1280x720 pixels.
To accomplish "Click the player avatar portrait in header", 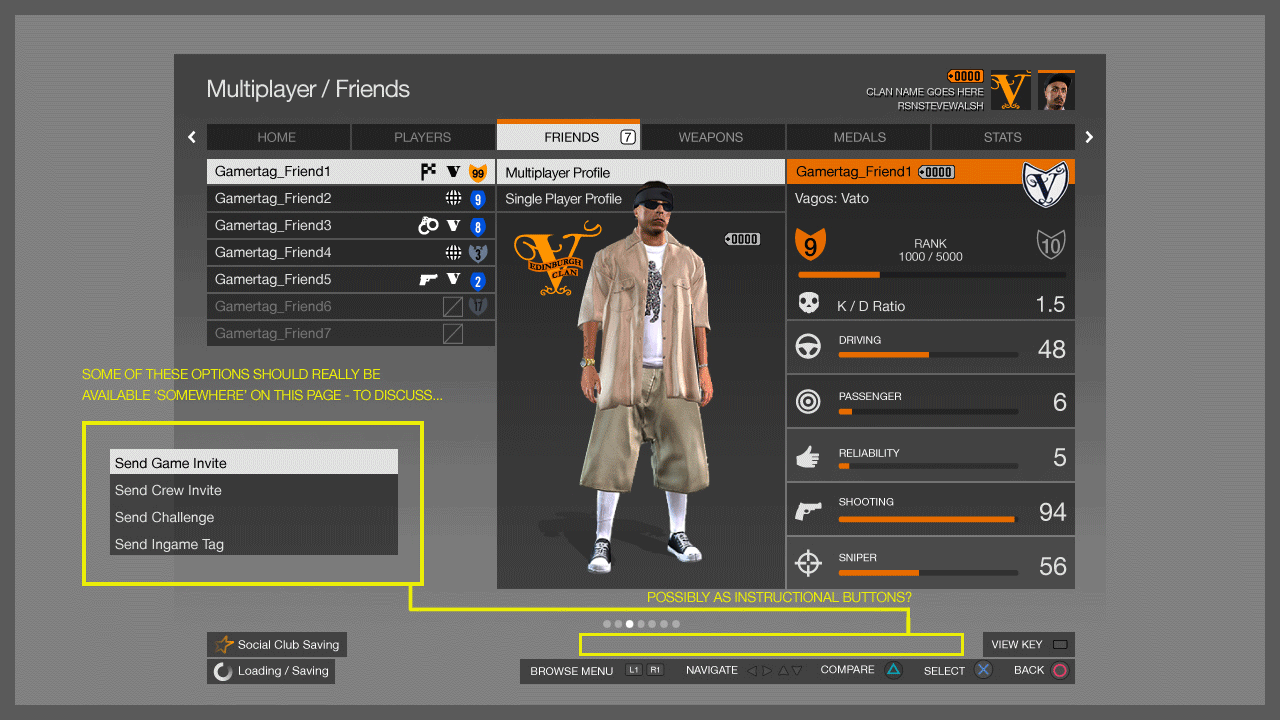I will [x=1056, y=91].
